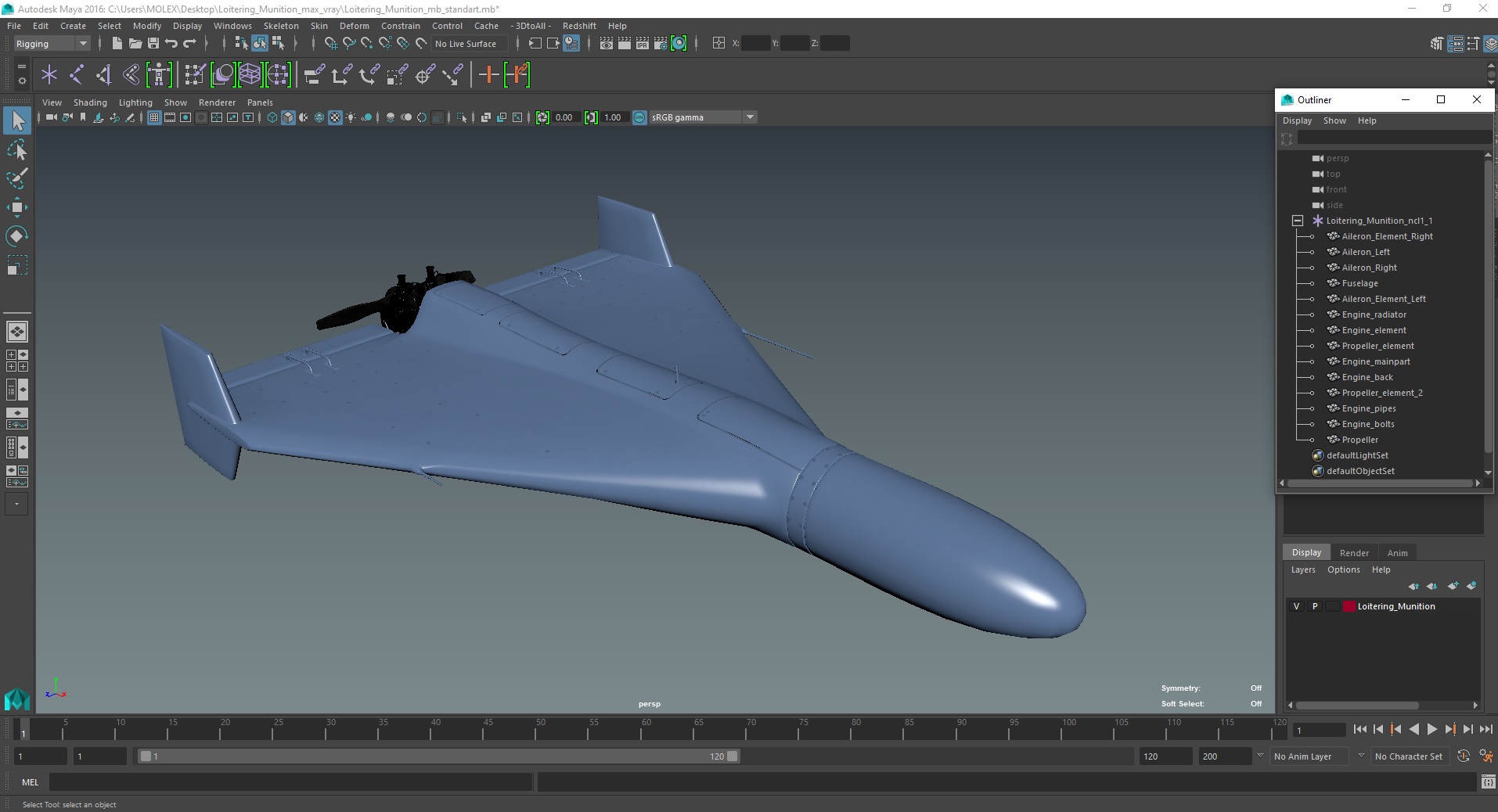Click the Open Scene folder icon

coord(135,44)
